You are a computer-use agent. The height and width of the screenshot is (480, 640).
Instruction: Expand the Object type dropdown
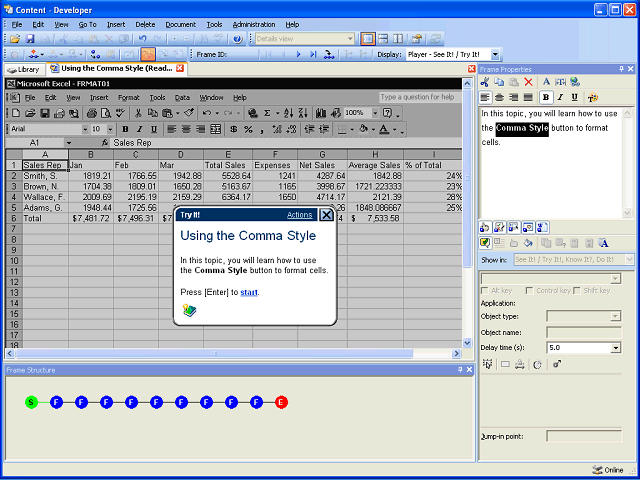coord(616,316)
